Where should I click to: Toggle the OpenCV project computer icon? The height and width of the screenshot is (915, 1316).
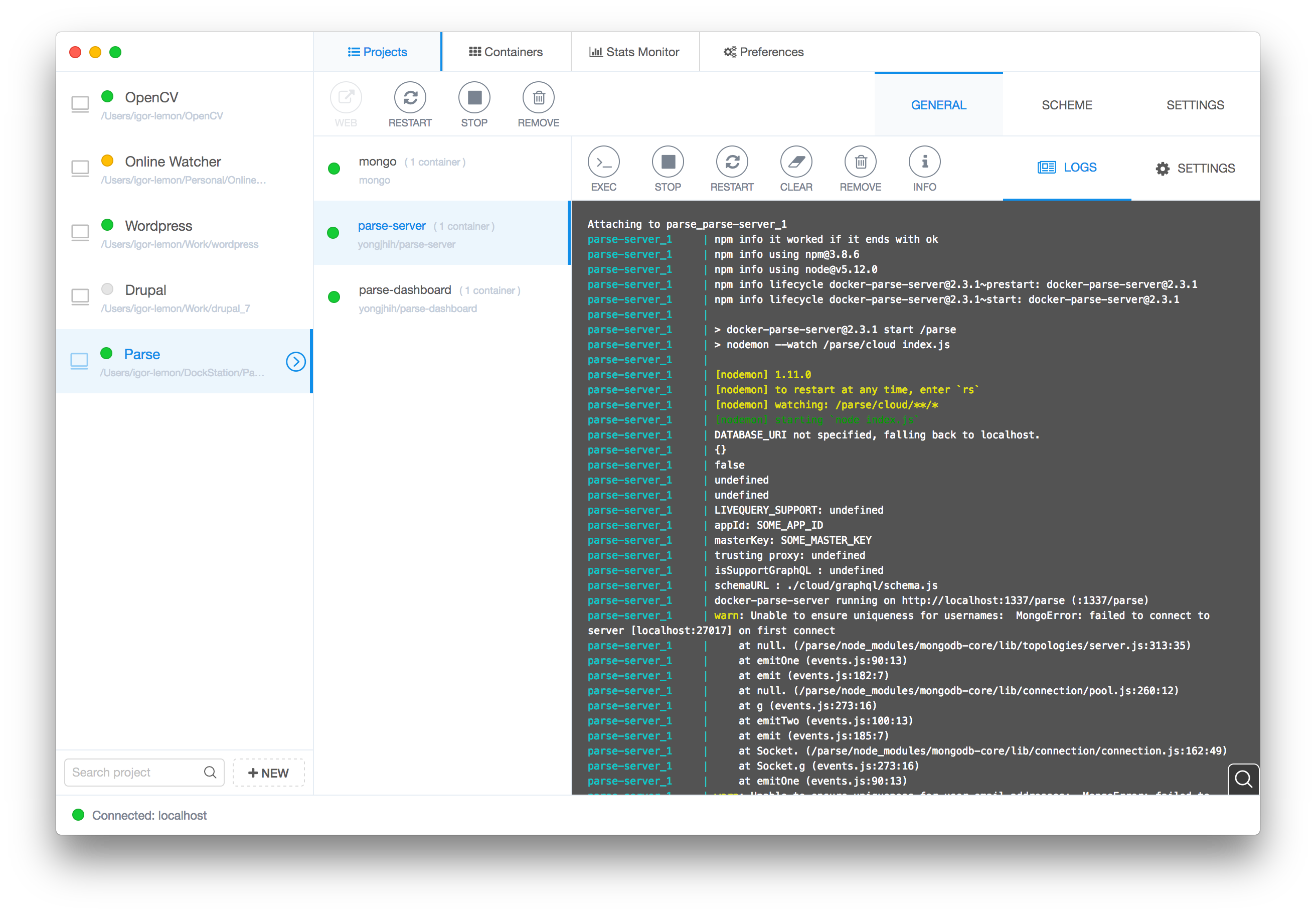click(80, 104)
